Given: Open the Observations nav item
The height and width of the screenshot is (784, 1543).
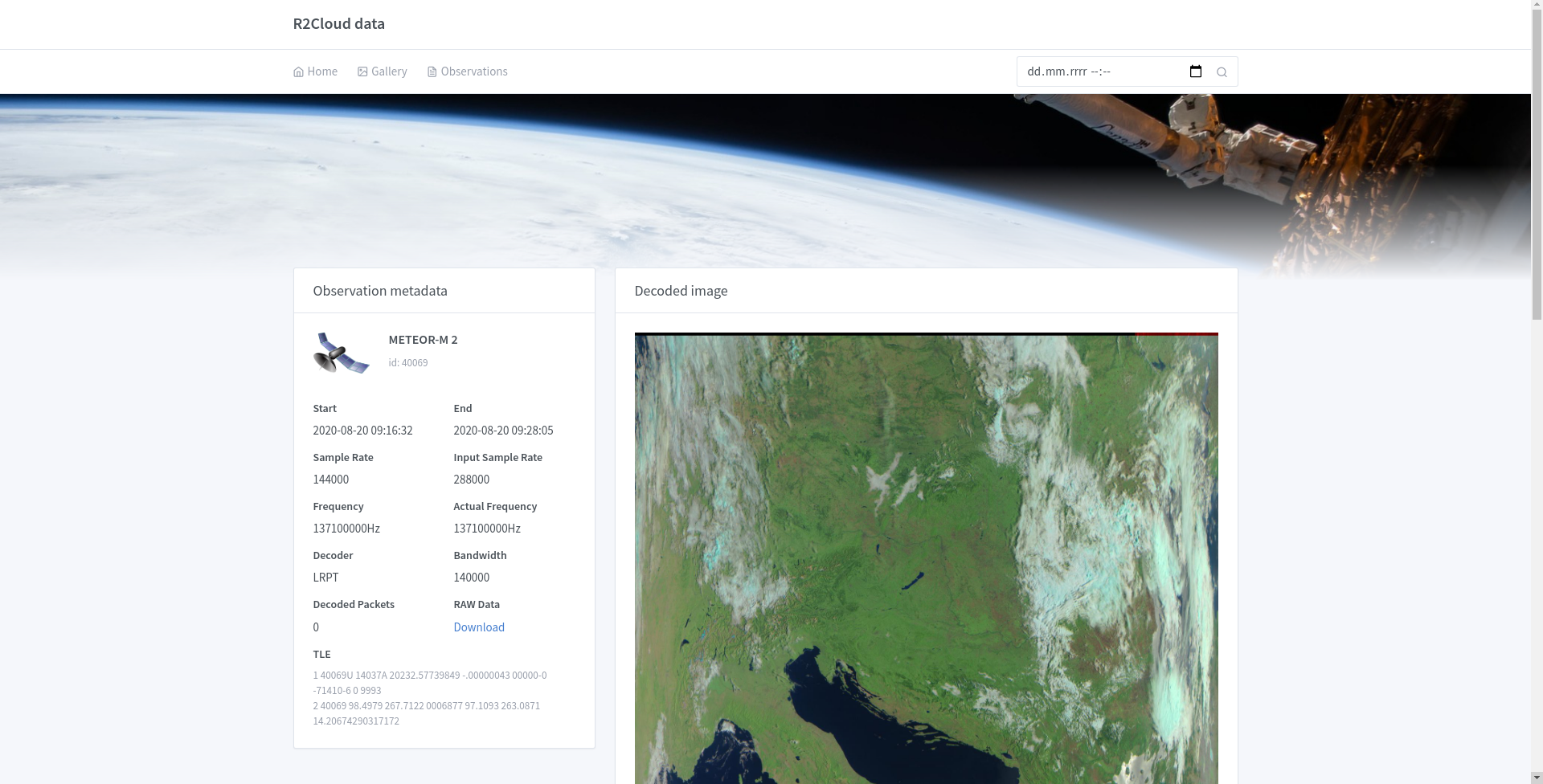Looking at the screenshot, I should (467, 71).
